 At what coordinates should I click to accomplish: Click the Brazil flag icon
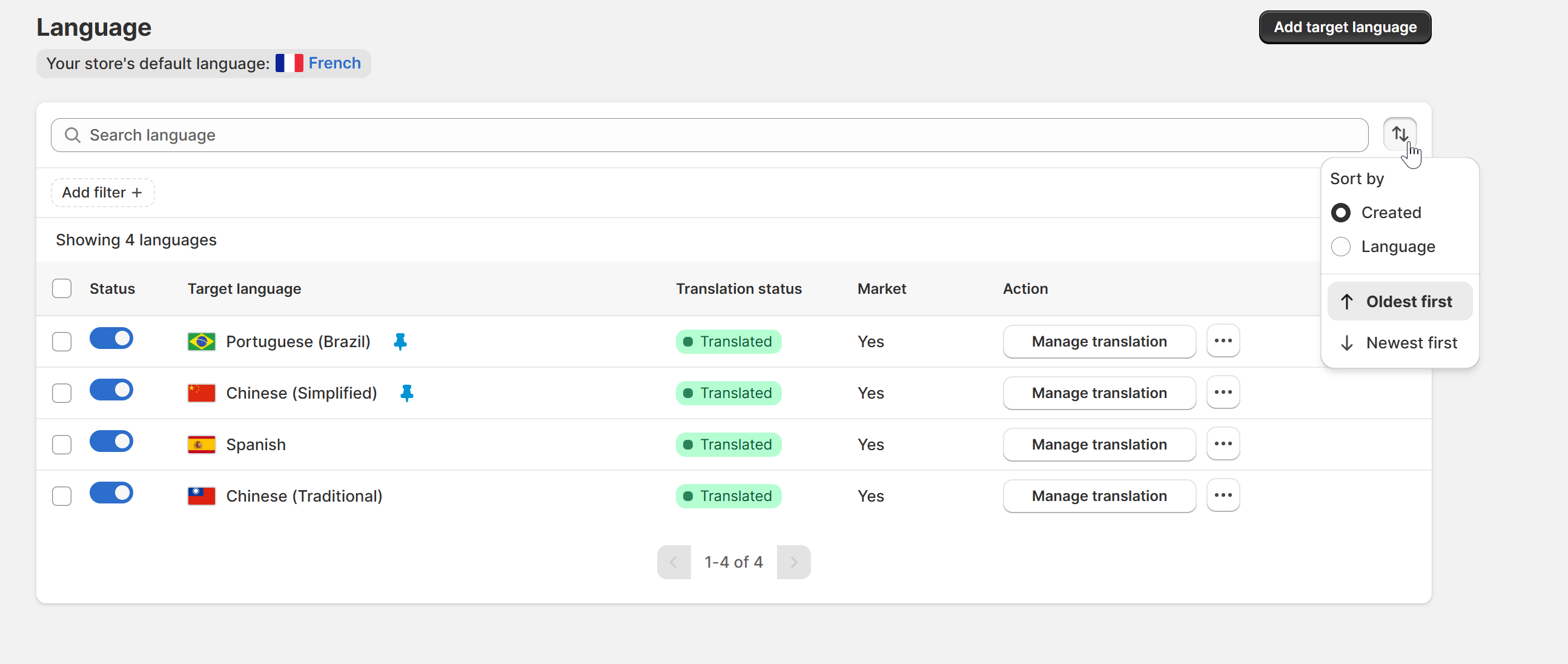[202, 342]
